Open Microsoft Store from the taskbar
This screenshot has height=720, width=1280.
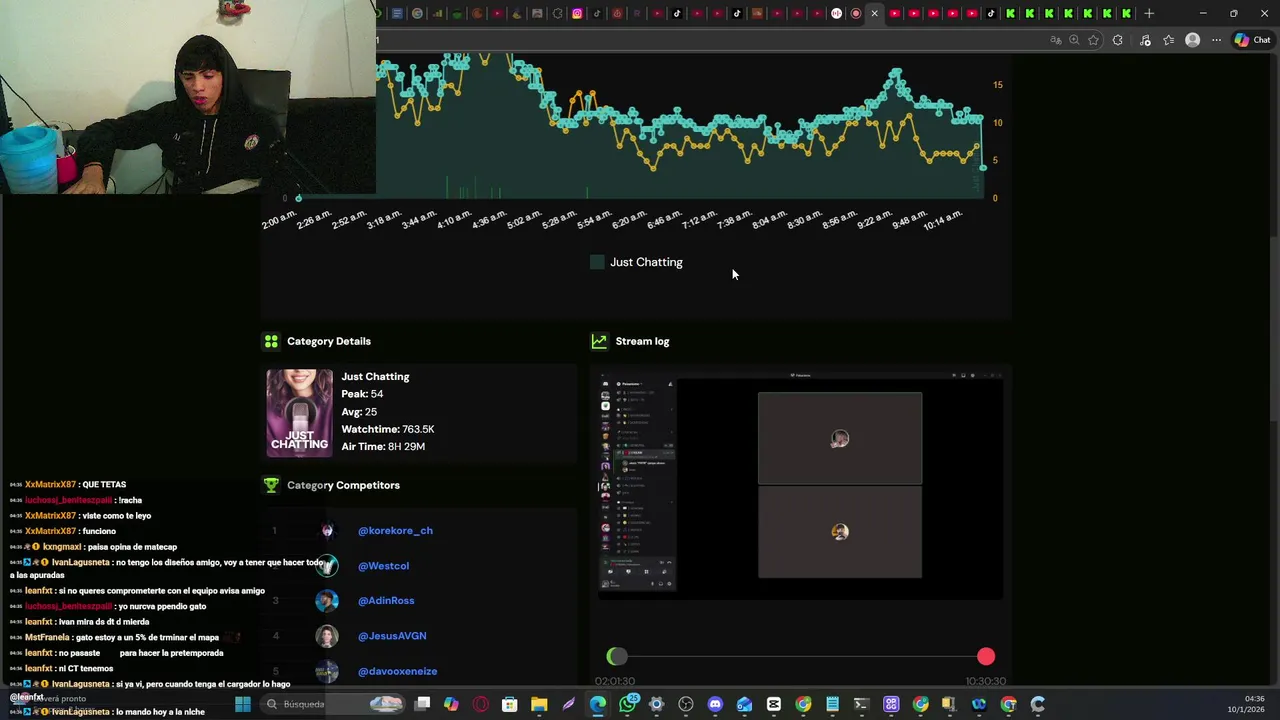(509, 704)
